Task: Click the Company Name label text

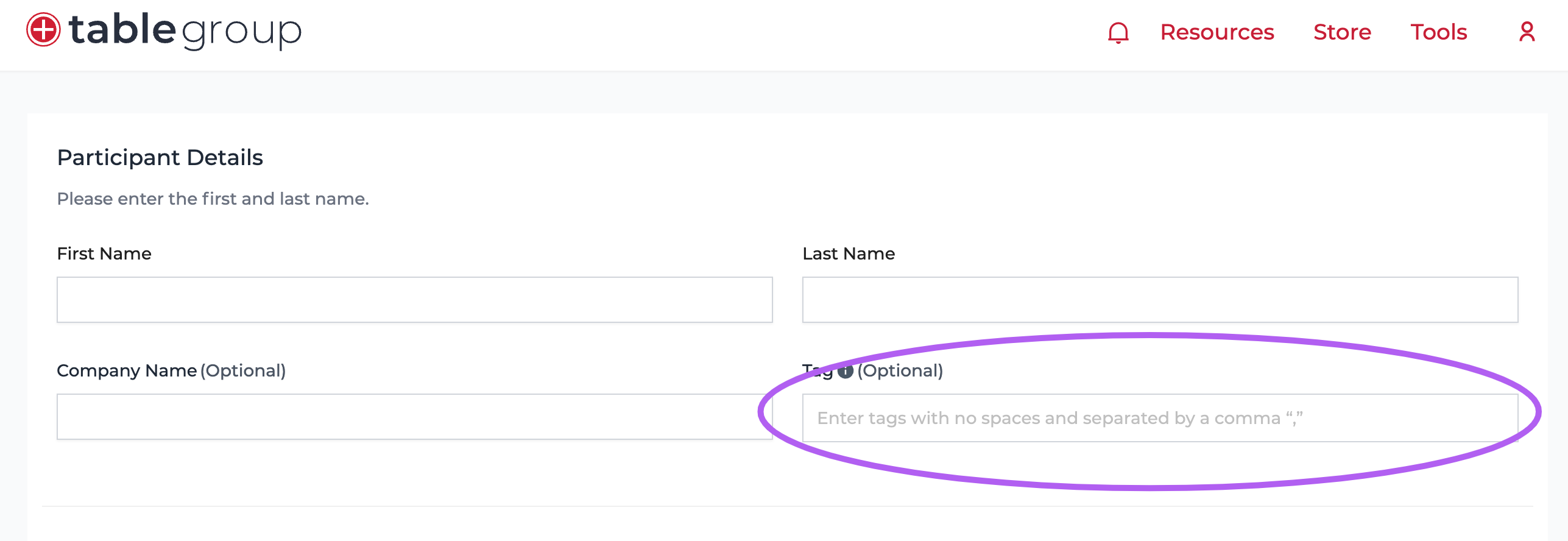Action: tap(127, 370)
